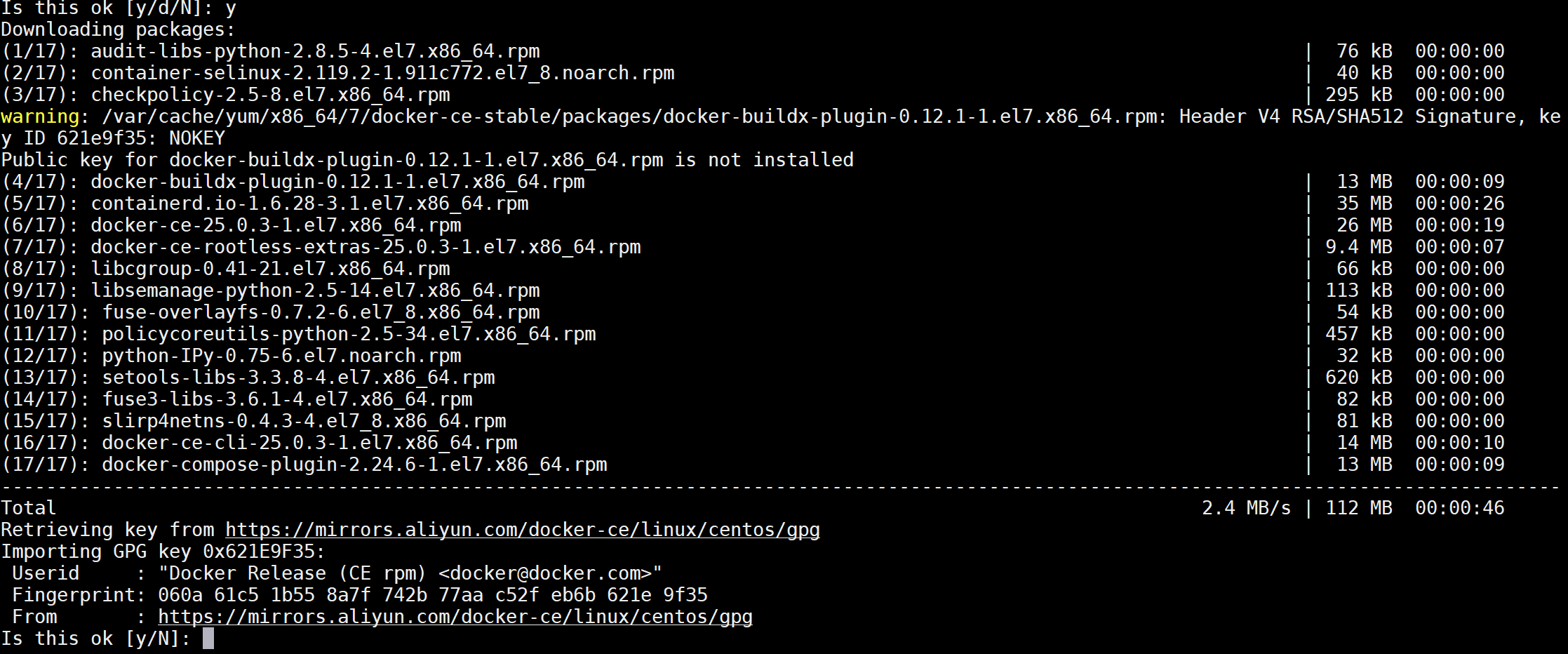Screen dimensions: 1568x654
Task: Click the "Public key for docker-buildx-plugin" message
Action: pyautogui.click(x=427, y=160)
